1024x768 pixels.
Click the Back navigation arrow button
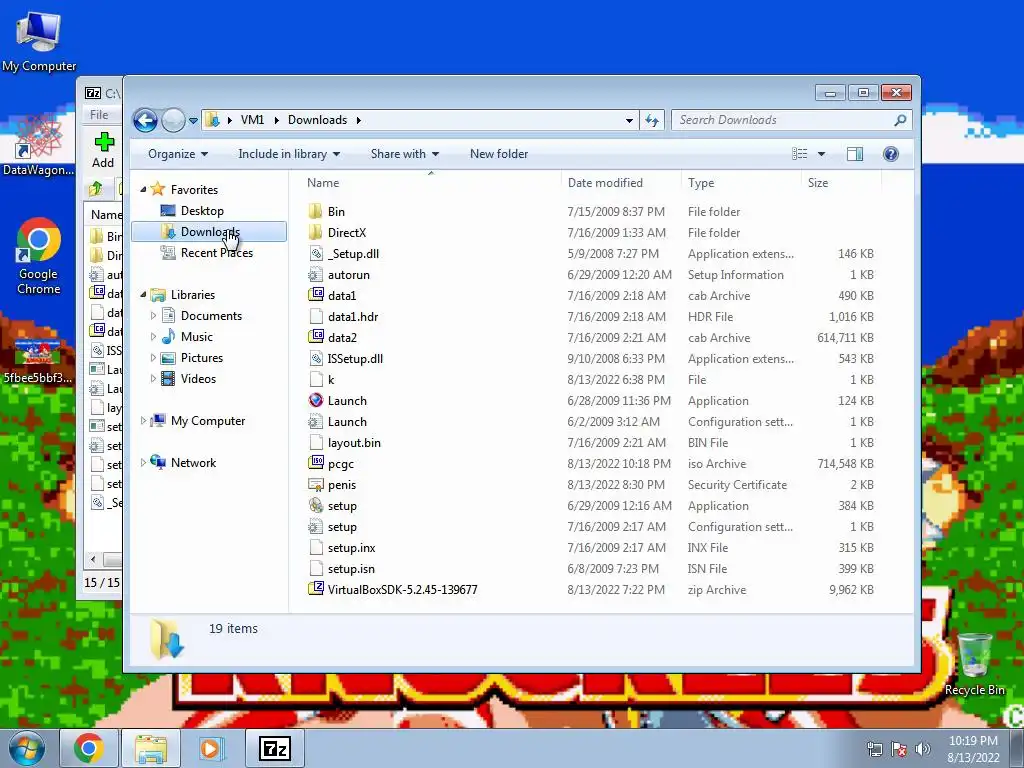pyautogui.click(x=145, y=120)
